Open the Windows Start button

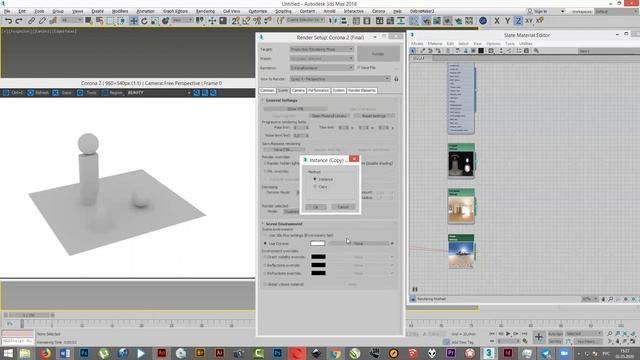click(8, 353)
